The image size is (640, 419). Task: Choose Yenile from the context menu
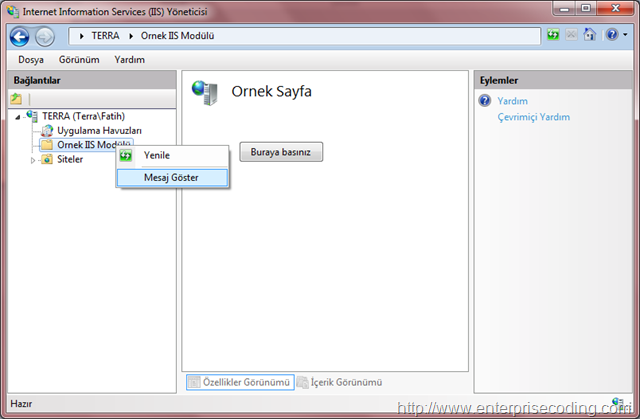[172, 155]
